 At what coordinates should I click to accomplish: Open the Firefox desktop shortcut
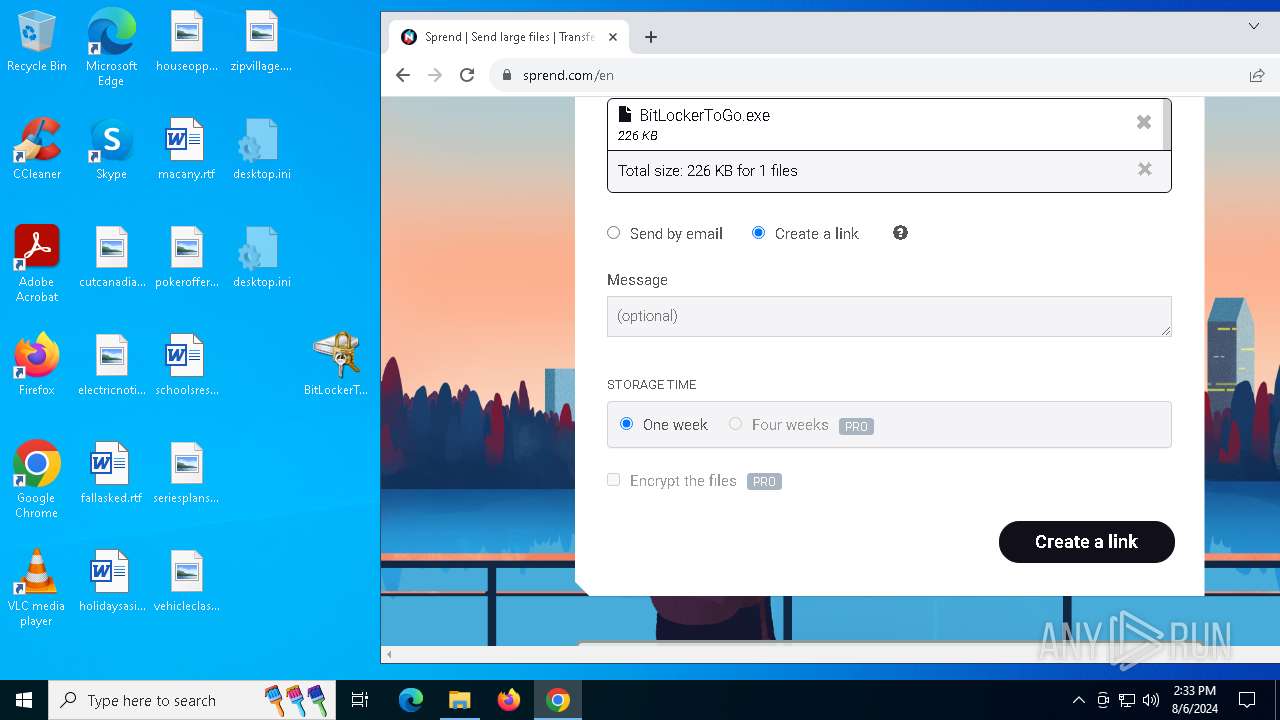click(37, 366)
